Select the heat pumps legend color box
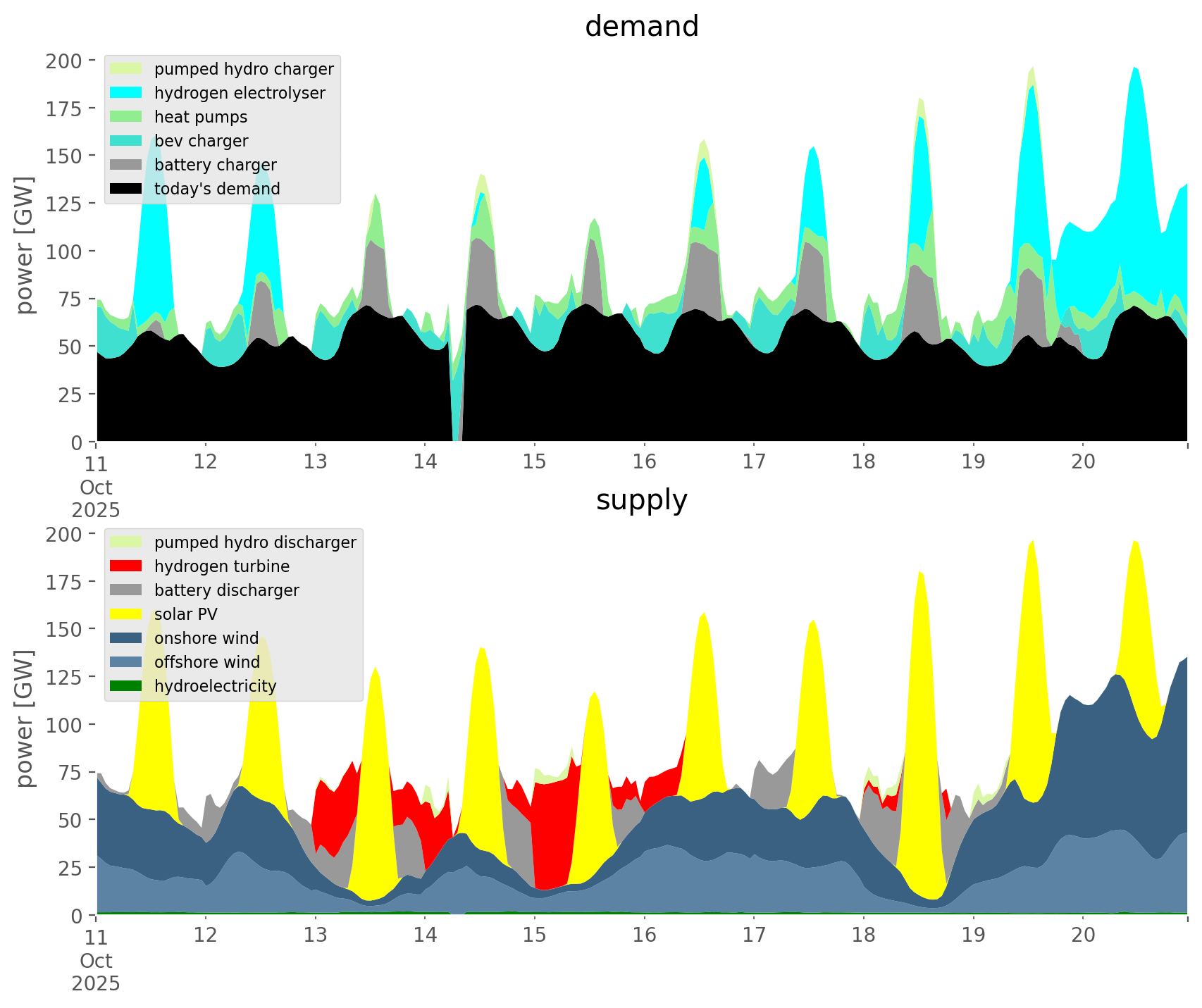The width and height of the screenshot is (1202, 1008). tap(126, 117)
